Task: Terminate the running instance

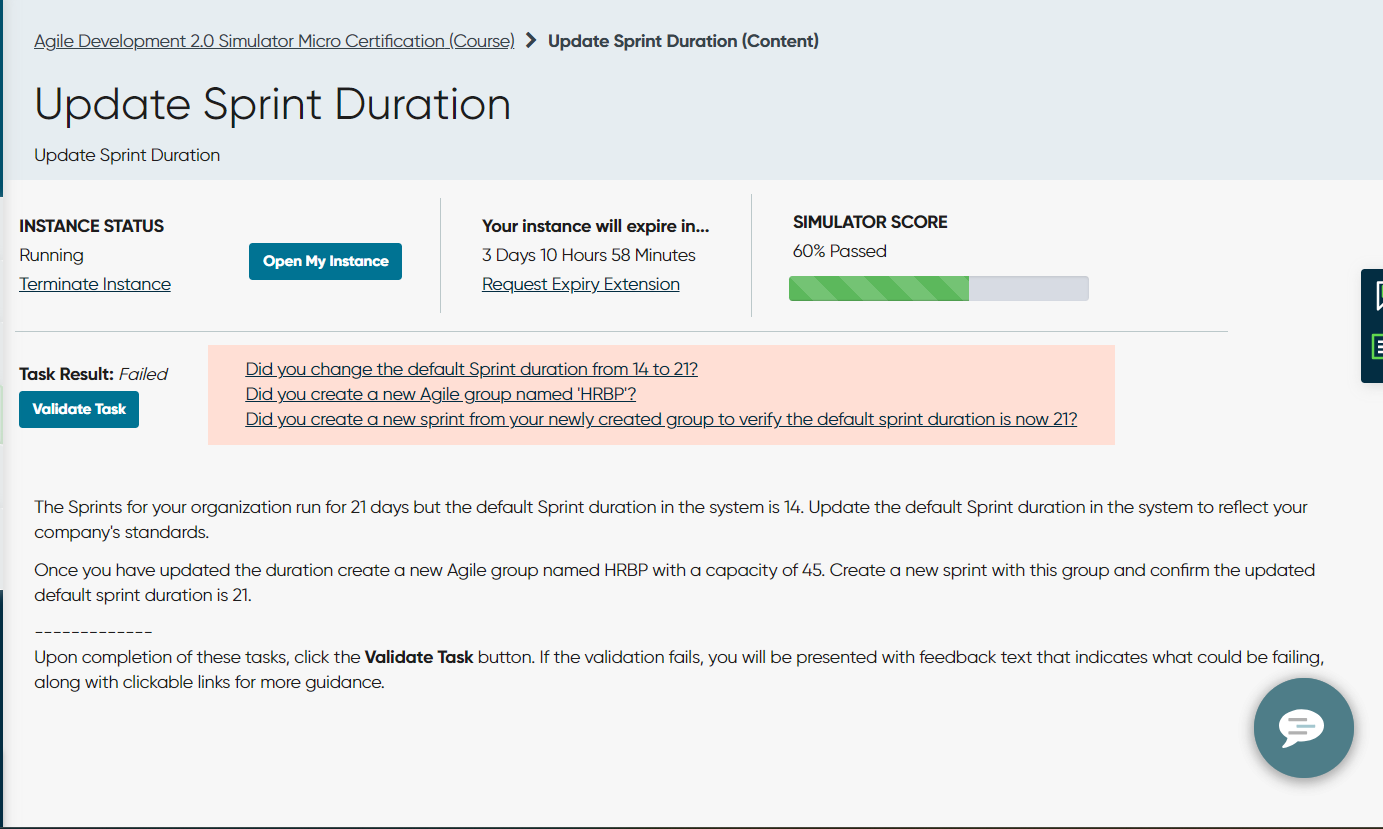Action: coord(95,284)
